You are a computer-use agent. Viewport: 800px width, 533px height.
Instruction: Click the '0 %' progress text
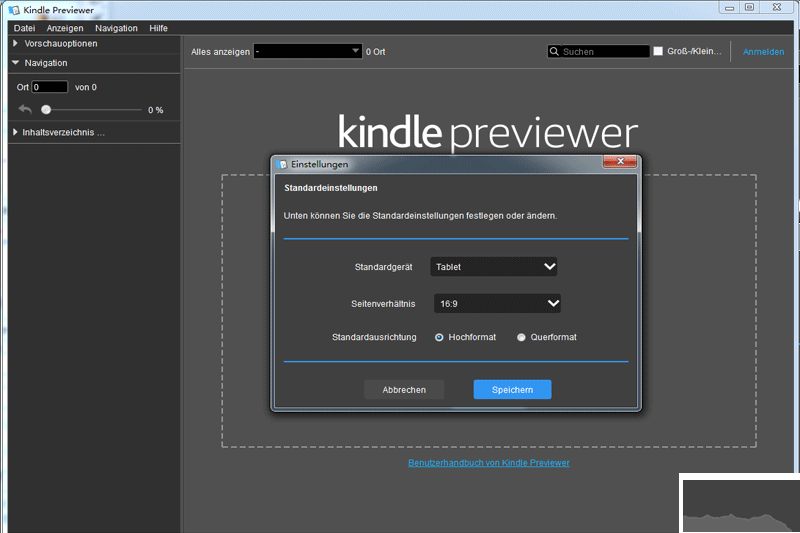(156, 110)
